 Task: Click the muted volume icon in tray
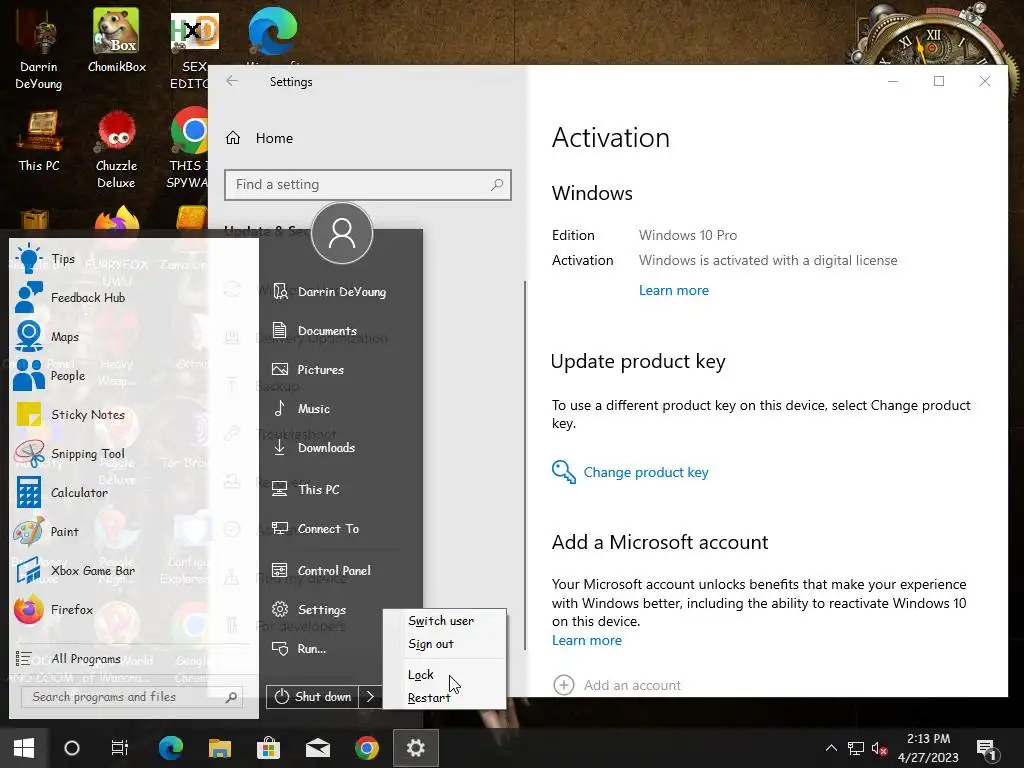point(879,748)
